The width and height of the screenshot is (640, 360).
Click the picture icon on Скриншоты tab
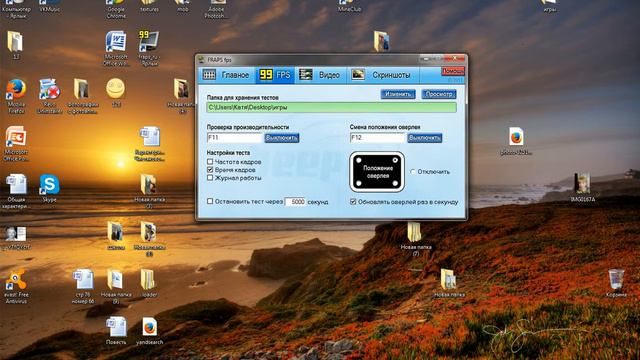(x=358, y=75)
